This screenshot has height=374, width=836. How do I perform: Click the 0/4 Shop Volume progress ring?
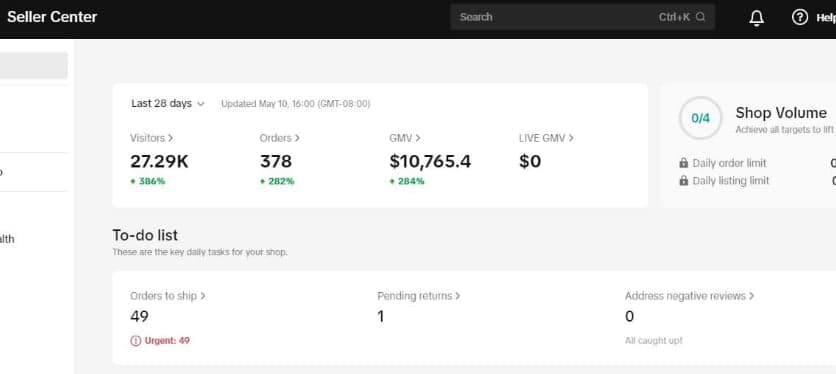click(x=700, y=118)
